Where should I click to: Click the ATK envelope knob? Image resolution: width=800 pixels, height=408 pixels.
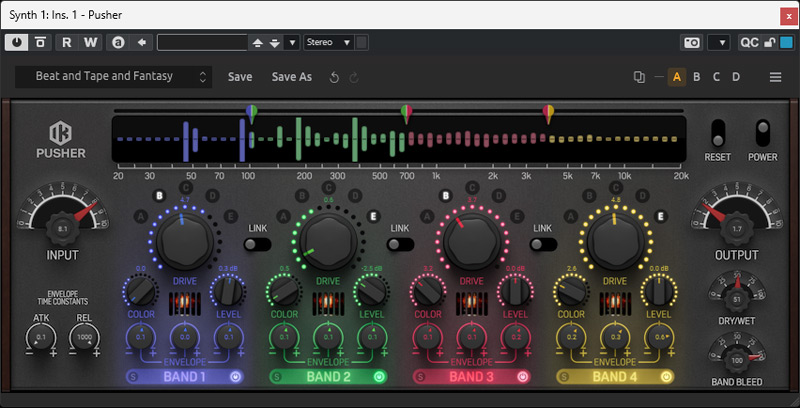(41, 337)
